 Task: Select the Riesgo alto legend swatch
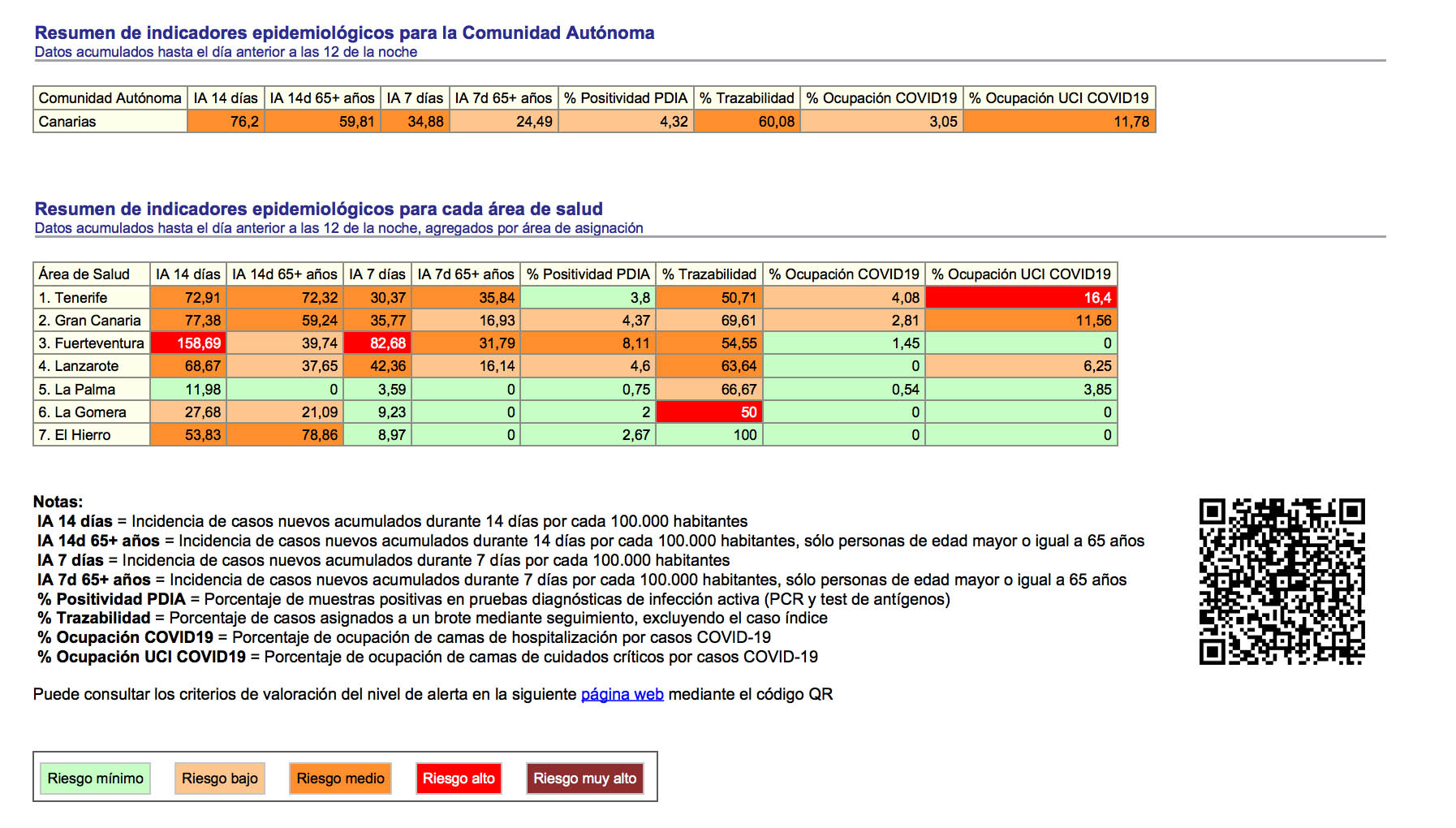coord(459,778)
